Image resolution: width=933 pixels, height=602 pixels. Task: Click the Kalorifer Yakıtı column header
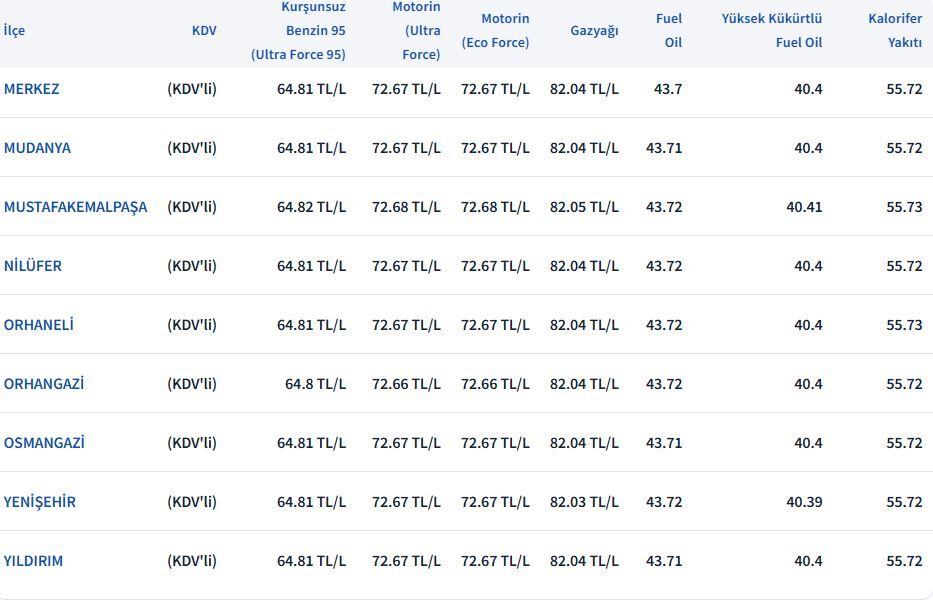(x=895, y=31)
